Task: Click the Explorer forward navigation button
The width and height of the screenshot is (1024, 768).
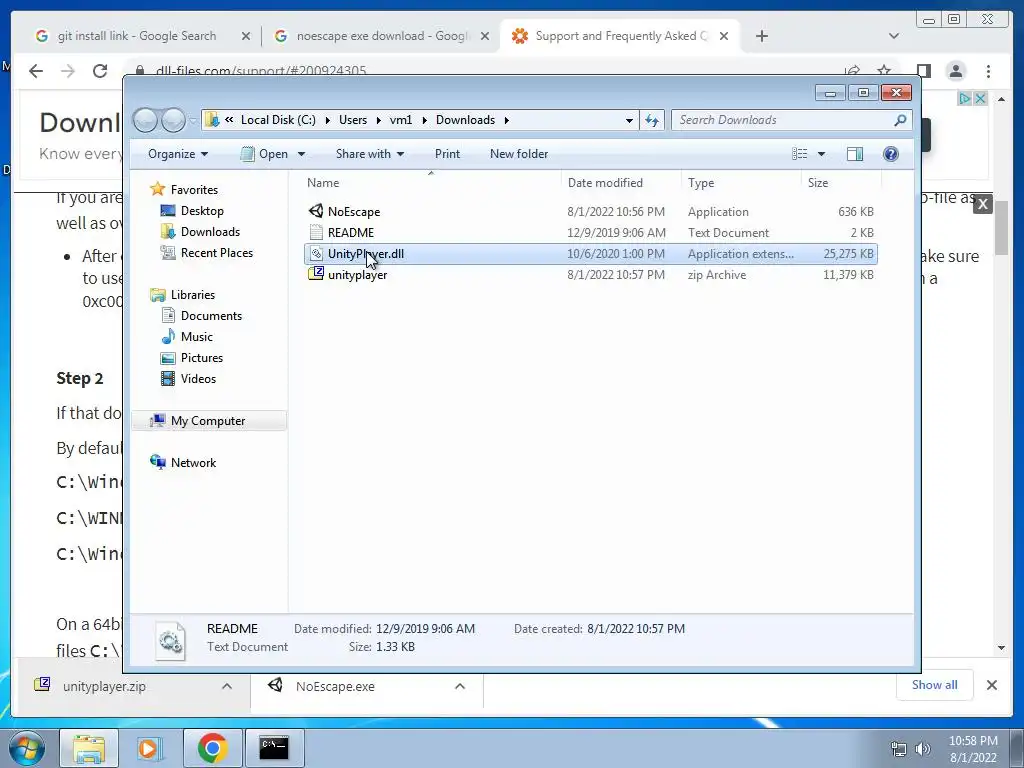Action: (173, 120)
